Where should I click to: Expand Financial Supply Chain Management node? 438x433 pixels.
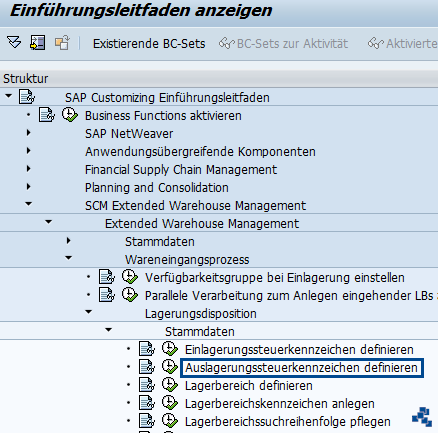(x=29, y=169)
